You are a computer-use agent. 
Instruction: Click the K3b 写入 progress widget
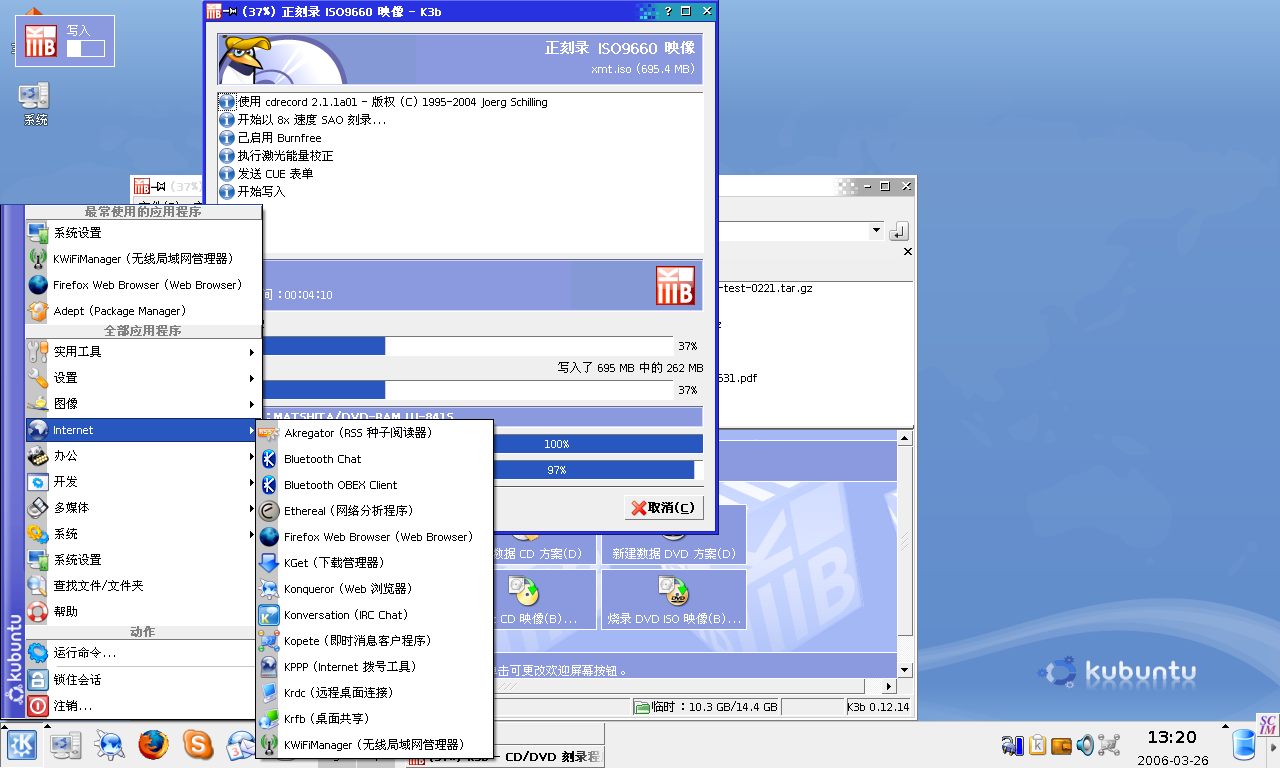65,41
